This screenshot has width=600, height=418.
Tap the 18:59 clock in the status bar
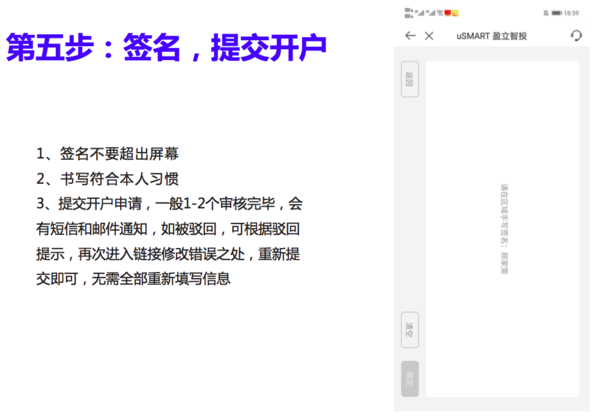(x=572, y=13)
